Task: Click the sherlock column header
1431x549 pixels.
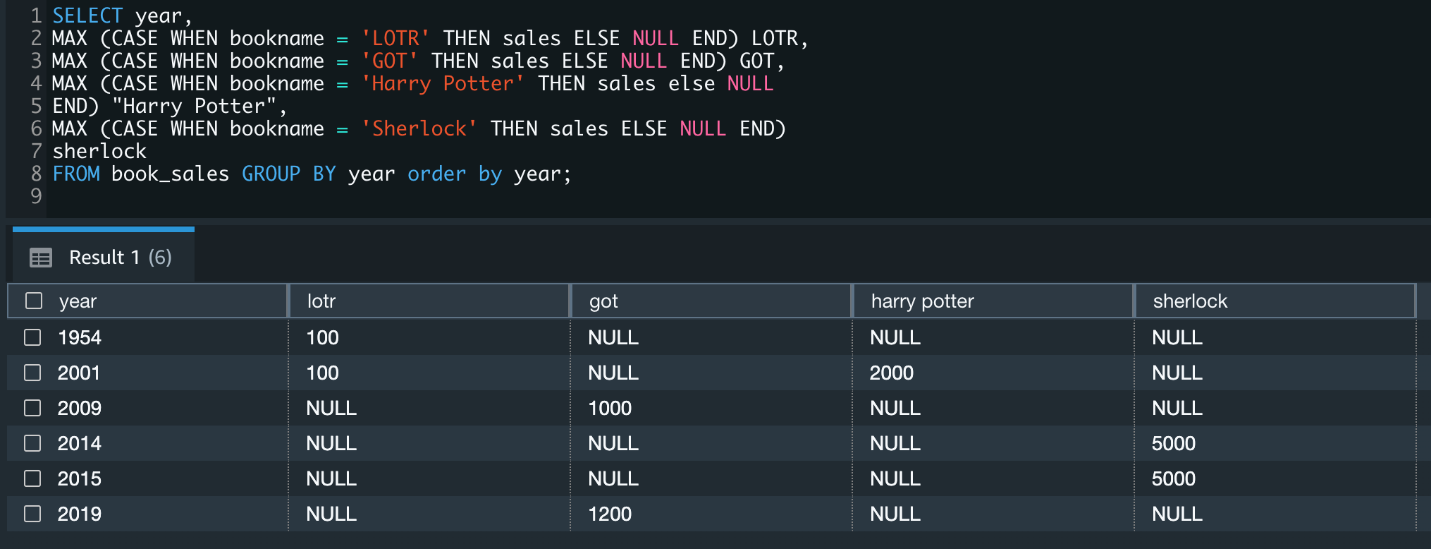Action: click(x=1190, y=301)
